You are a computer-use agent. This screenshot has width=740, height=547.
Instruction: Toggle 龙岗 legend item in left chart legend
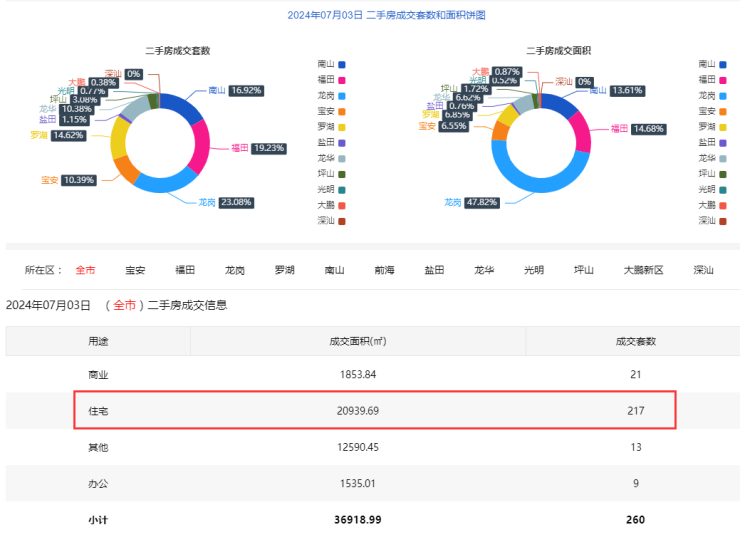click(343, 95)
